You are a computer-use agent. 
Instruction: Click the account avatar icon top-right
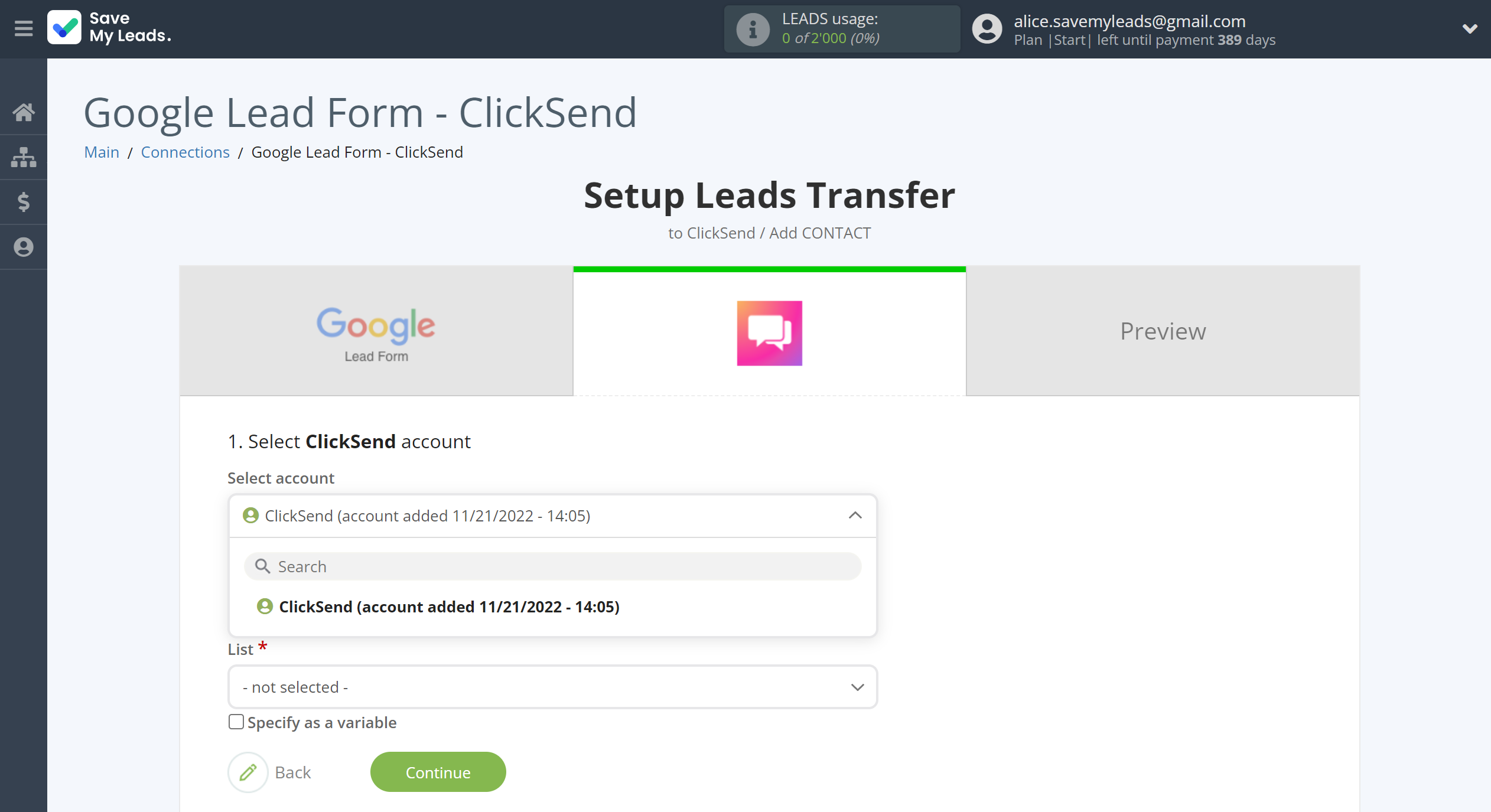(983, 30)
